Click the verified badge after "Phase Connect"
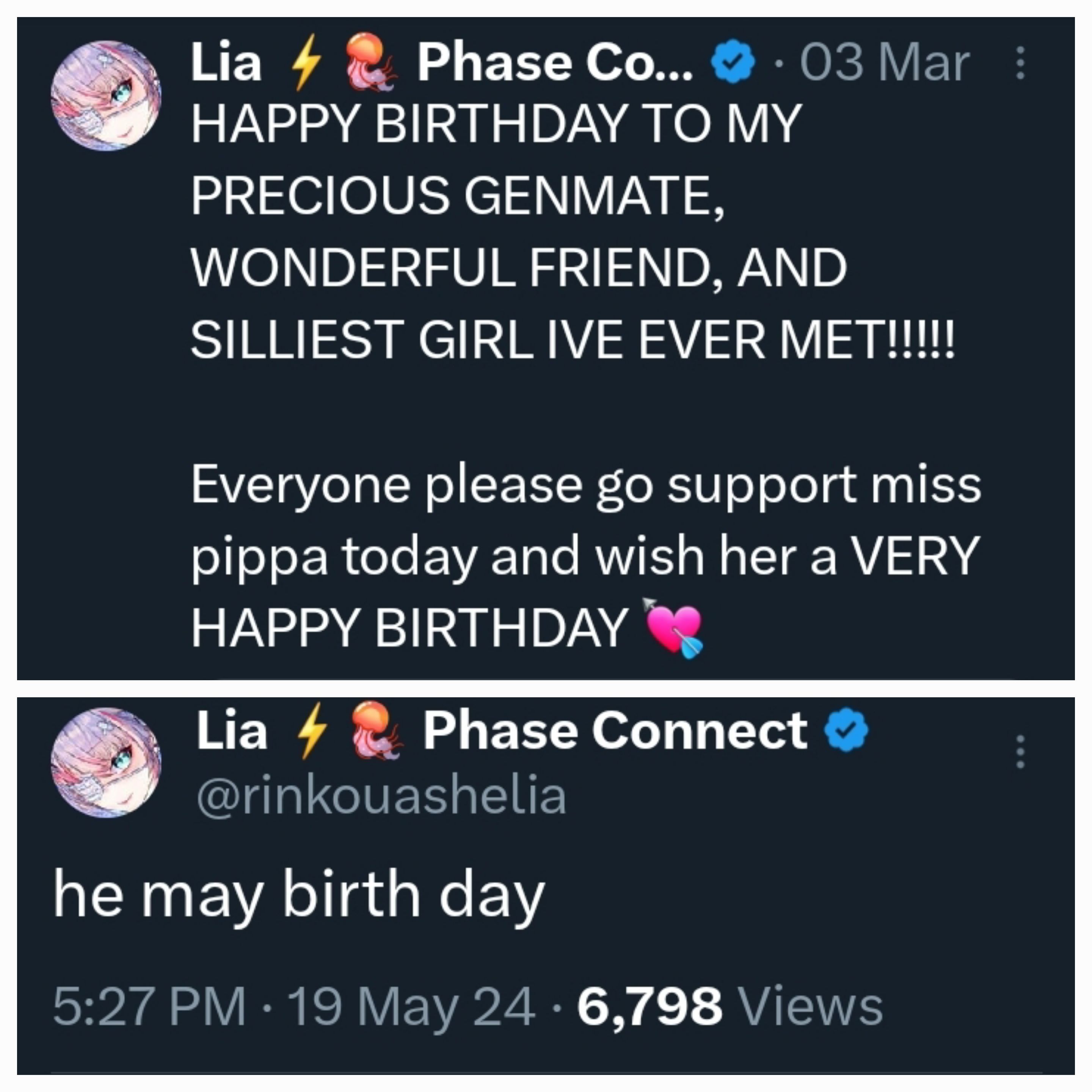This screenshot has width=1092, height=1092. (846, 730)
